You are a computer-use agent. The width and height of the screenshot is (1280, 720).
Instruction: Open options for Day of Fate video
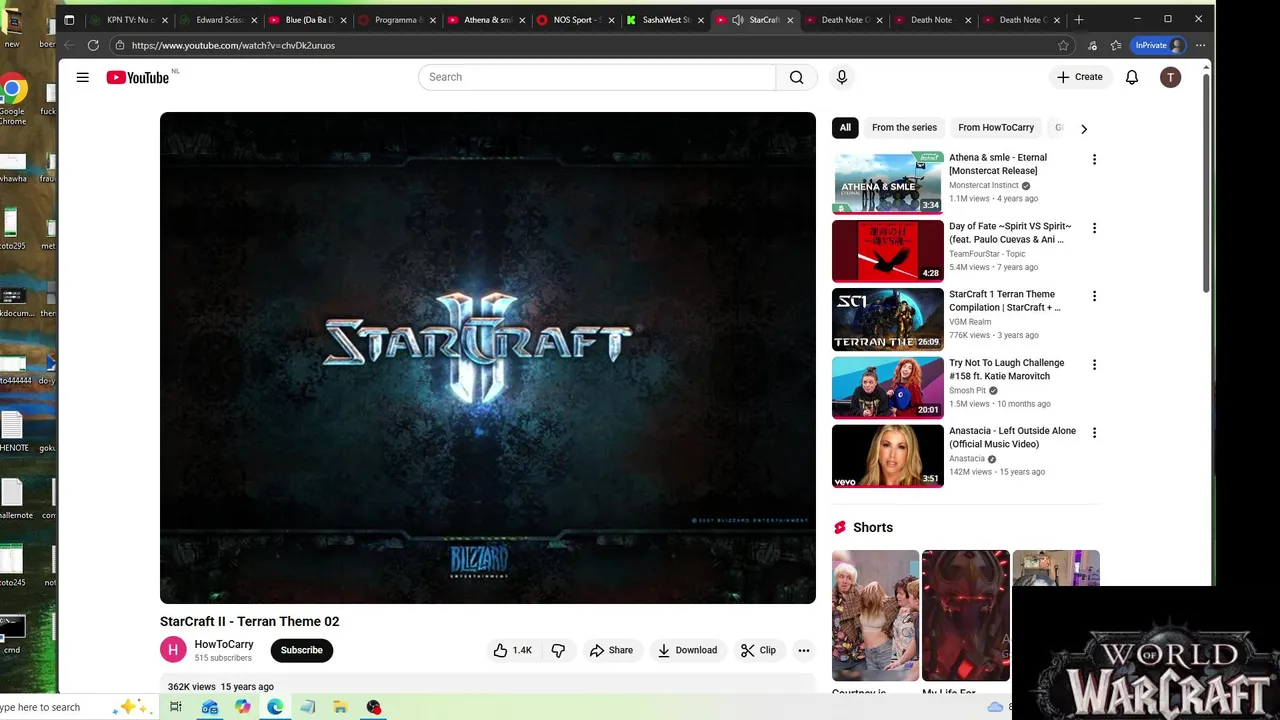pos(1094,228)
